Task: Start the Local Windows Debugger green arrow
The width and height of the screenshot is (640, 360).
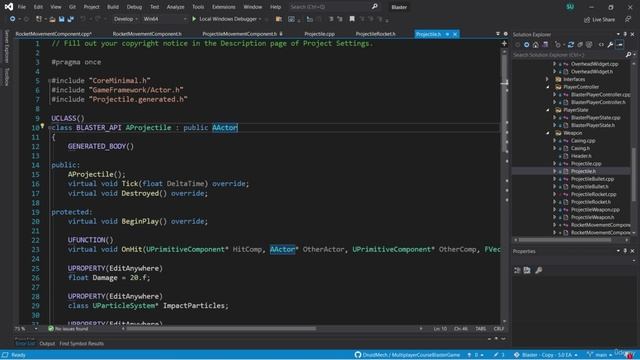Action: tap(194, 19)
